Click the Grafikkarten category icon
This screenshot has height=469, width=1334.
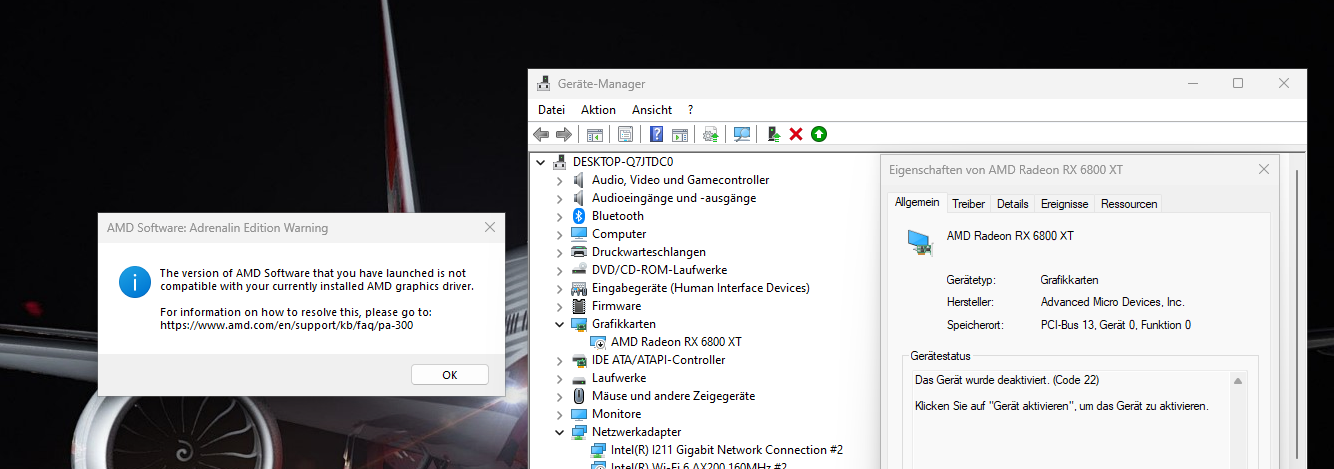(579, 324)
